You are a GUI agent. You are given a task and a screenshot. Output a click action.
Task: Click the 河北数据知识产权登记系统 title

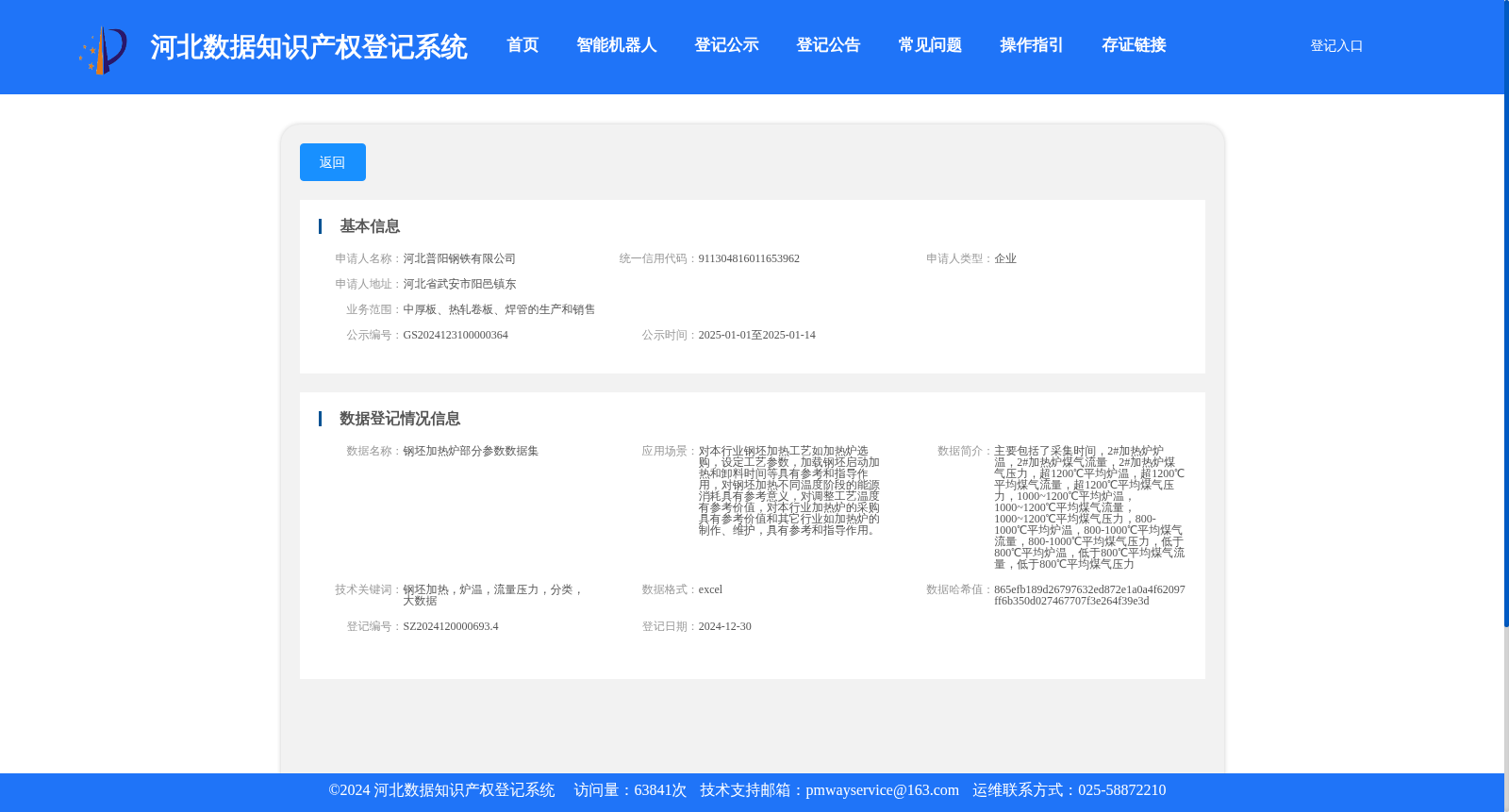click(x=308, y=47)
